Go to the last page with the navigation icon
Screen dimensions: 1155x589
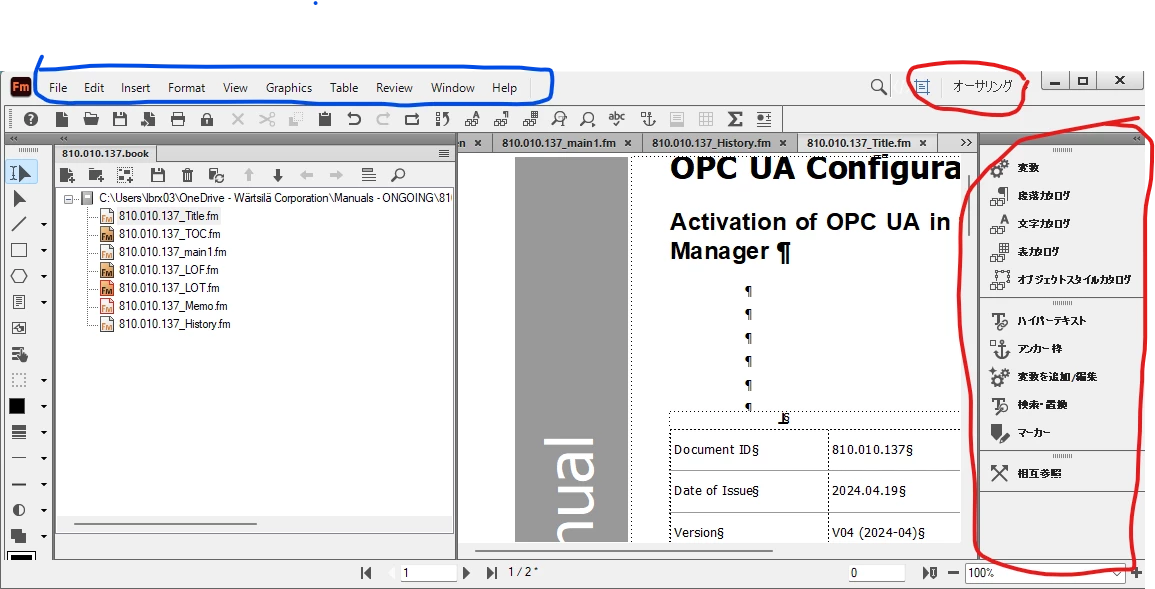click(x=491, y=573)
